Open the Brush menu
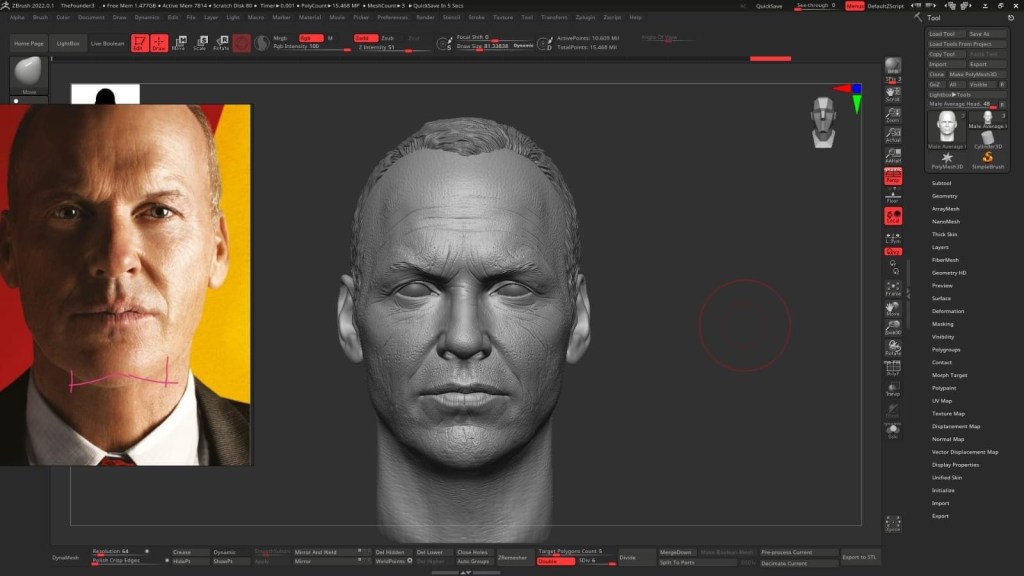This screenshot has width=1024, height=576. point(40,17)
